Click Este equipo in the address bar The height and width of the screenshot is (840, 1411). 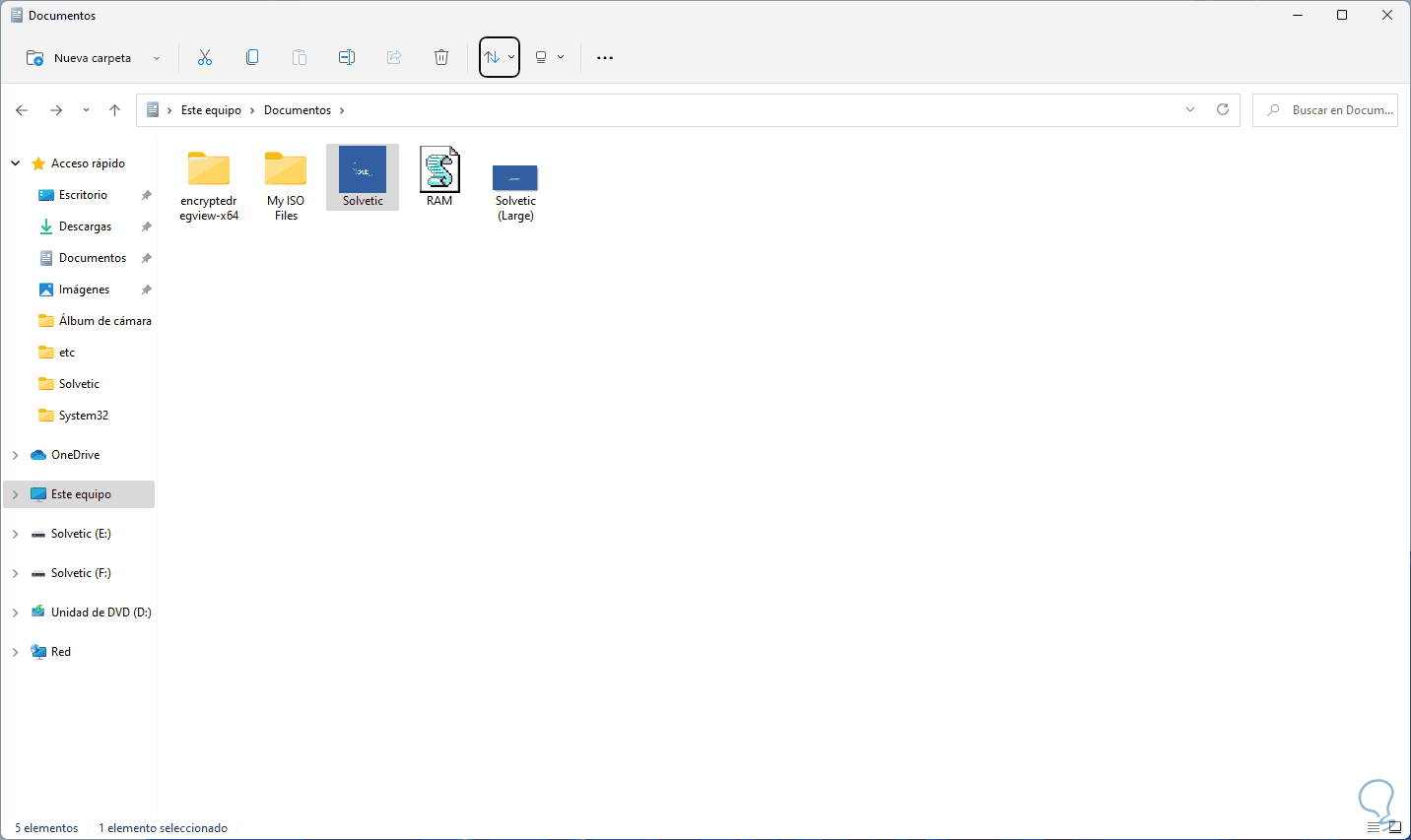pyautogui.click(x=211, y=110)
